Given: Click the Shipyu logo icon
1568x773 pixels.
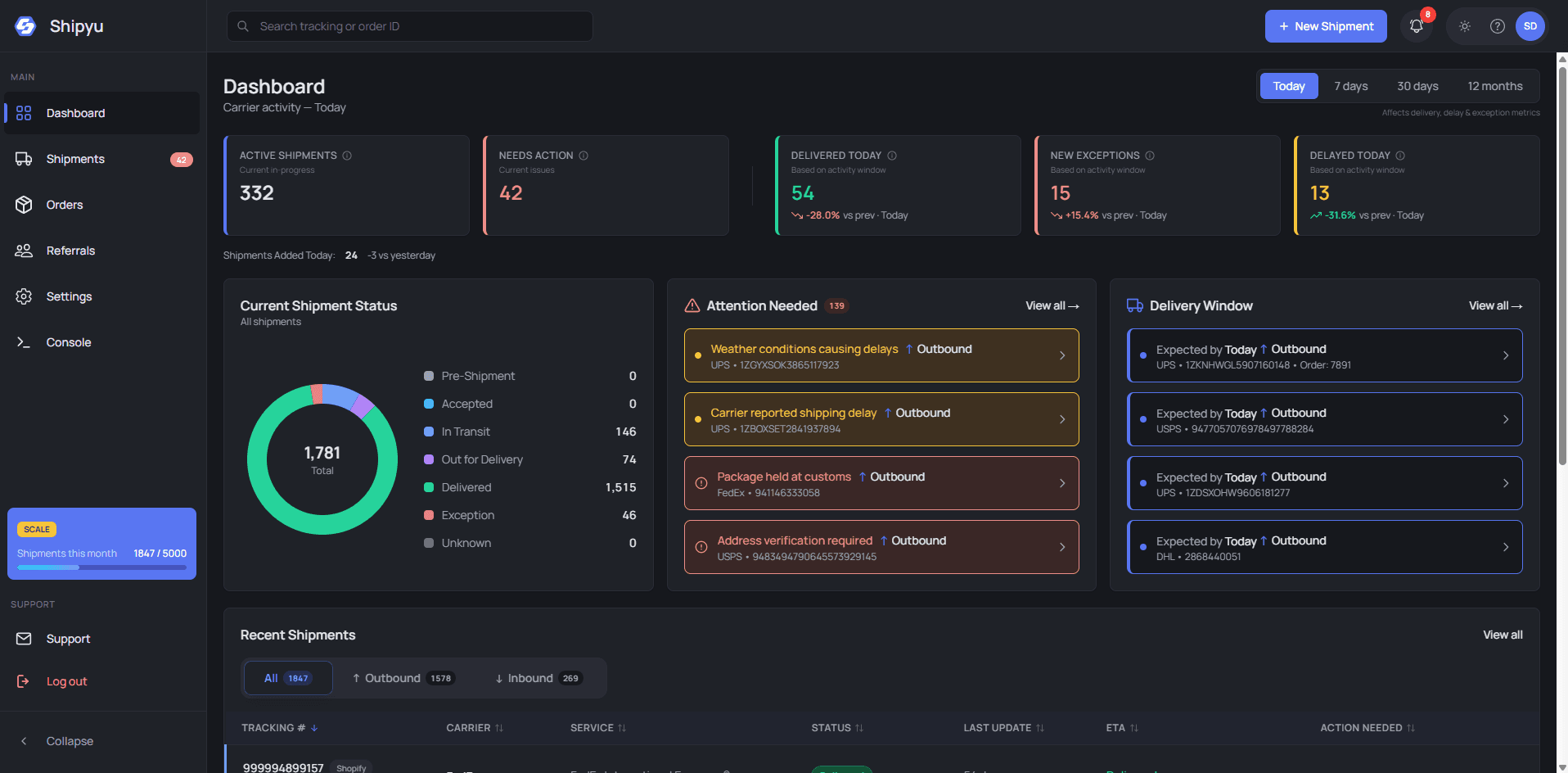Looking at the screenshot, I should [x=25, y=26].
